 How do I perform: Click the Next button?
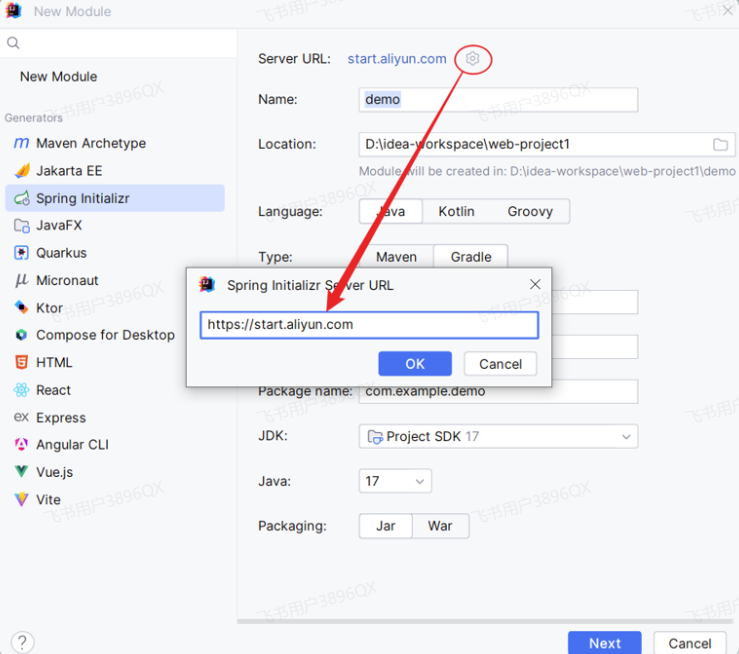point(605,643)
